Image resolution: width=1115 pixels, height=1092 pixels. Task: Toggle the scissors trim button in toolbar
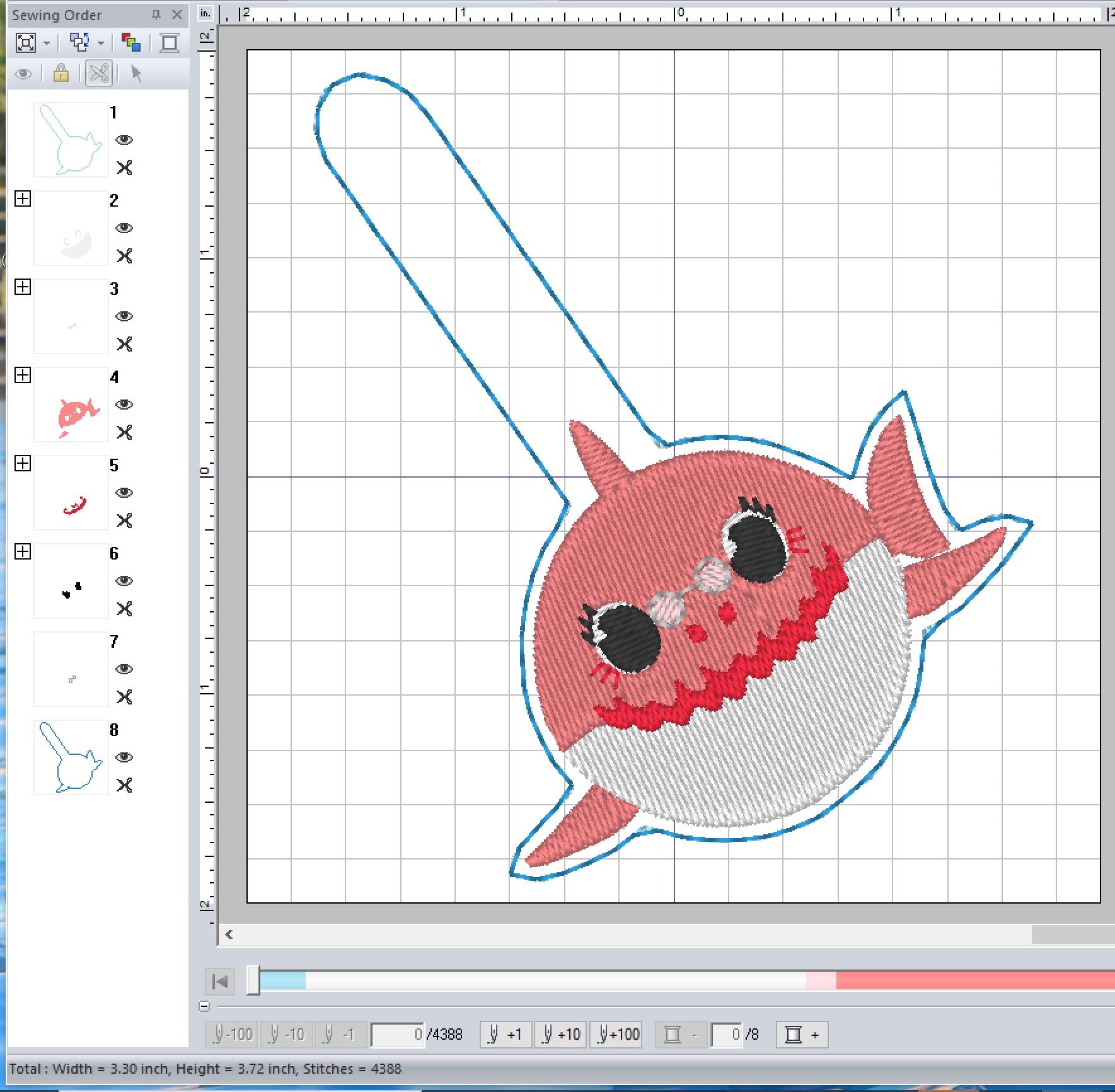click(x=99, y=74)
